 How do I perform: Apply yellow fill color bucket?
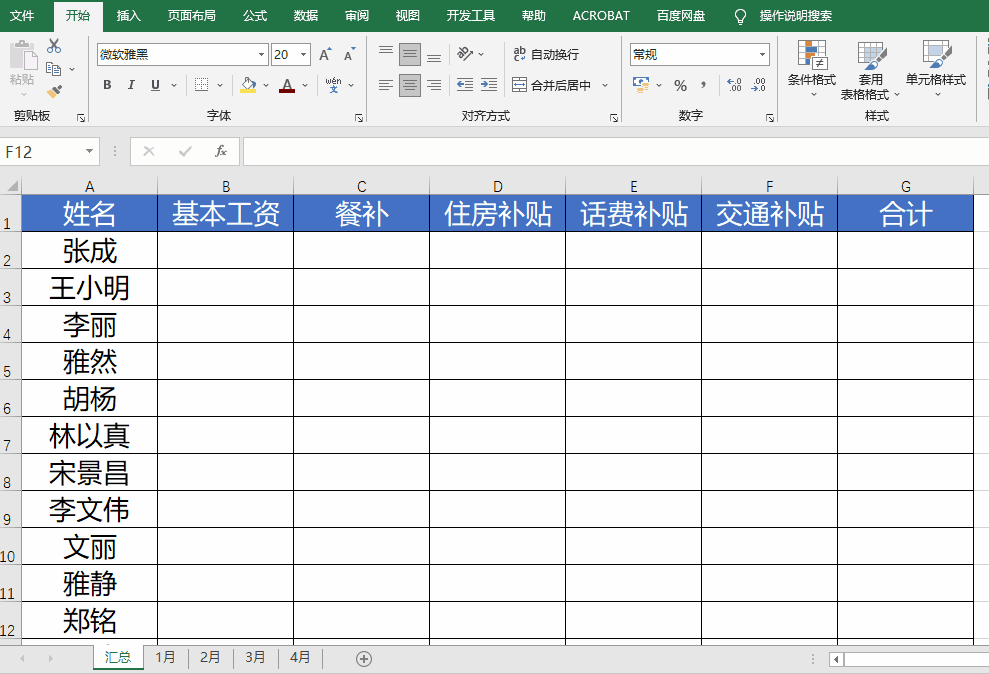248,85
